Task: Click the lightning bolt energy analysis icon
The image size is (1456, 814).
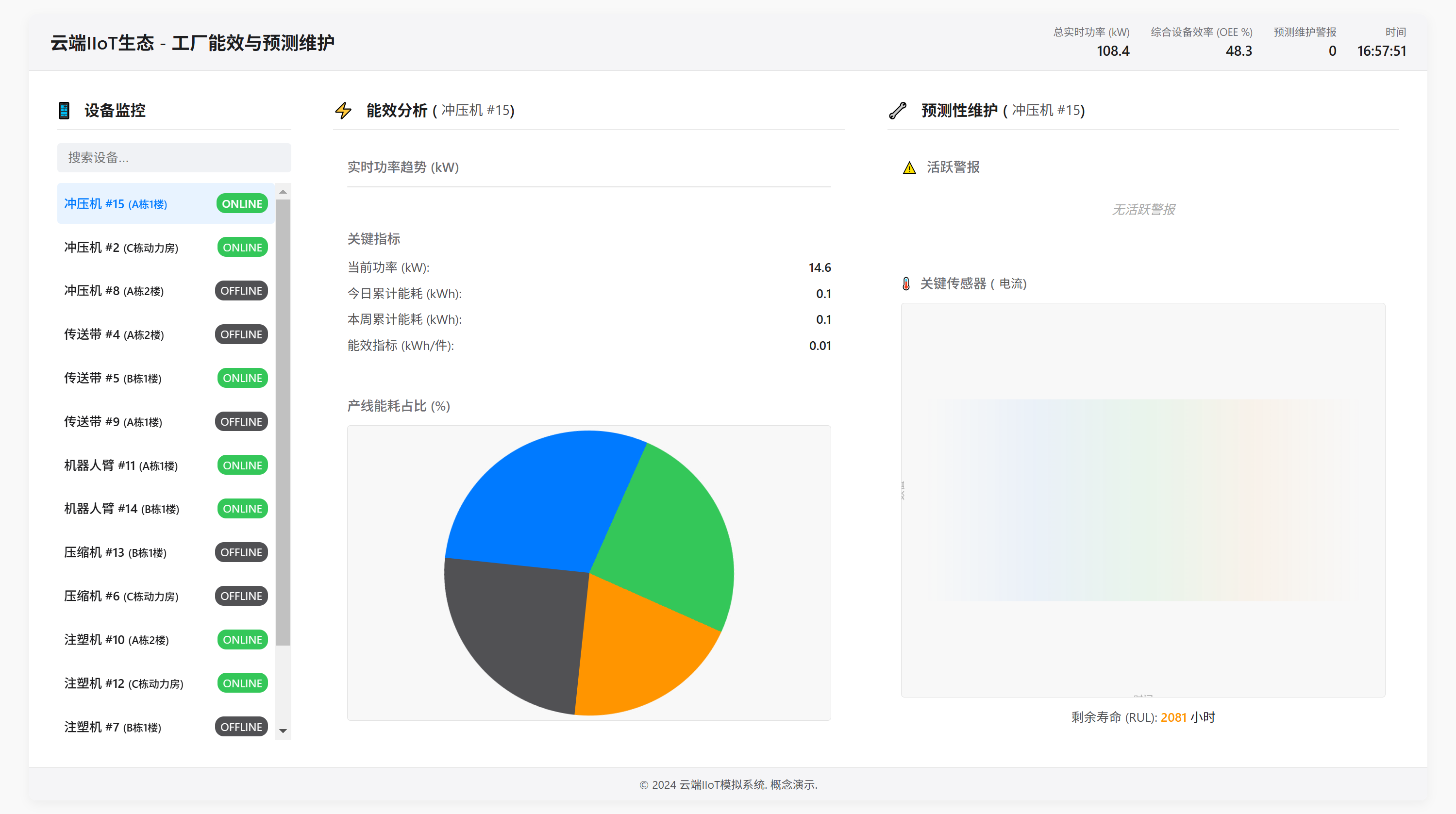Action: tap(343, 110)
